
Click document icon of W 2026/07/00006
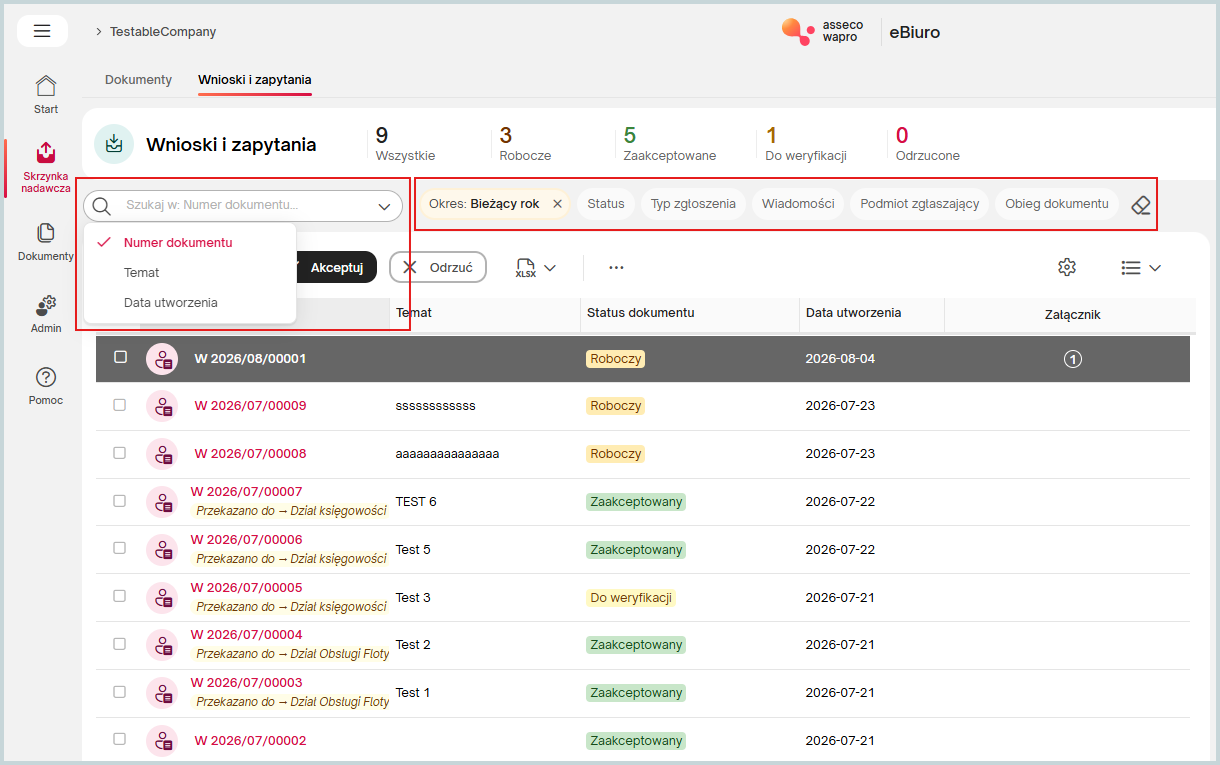click(x=162, y=549)
